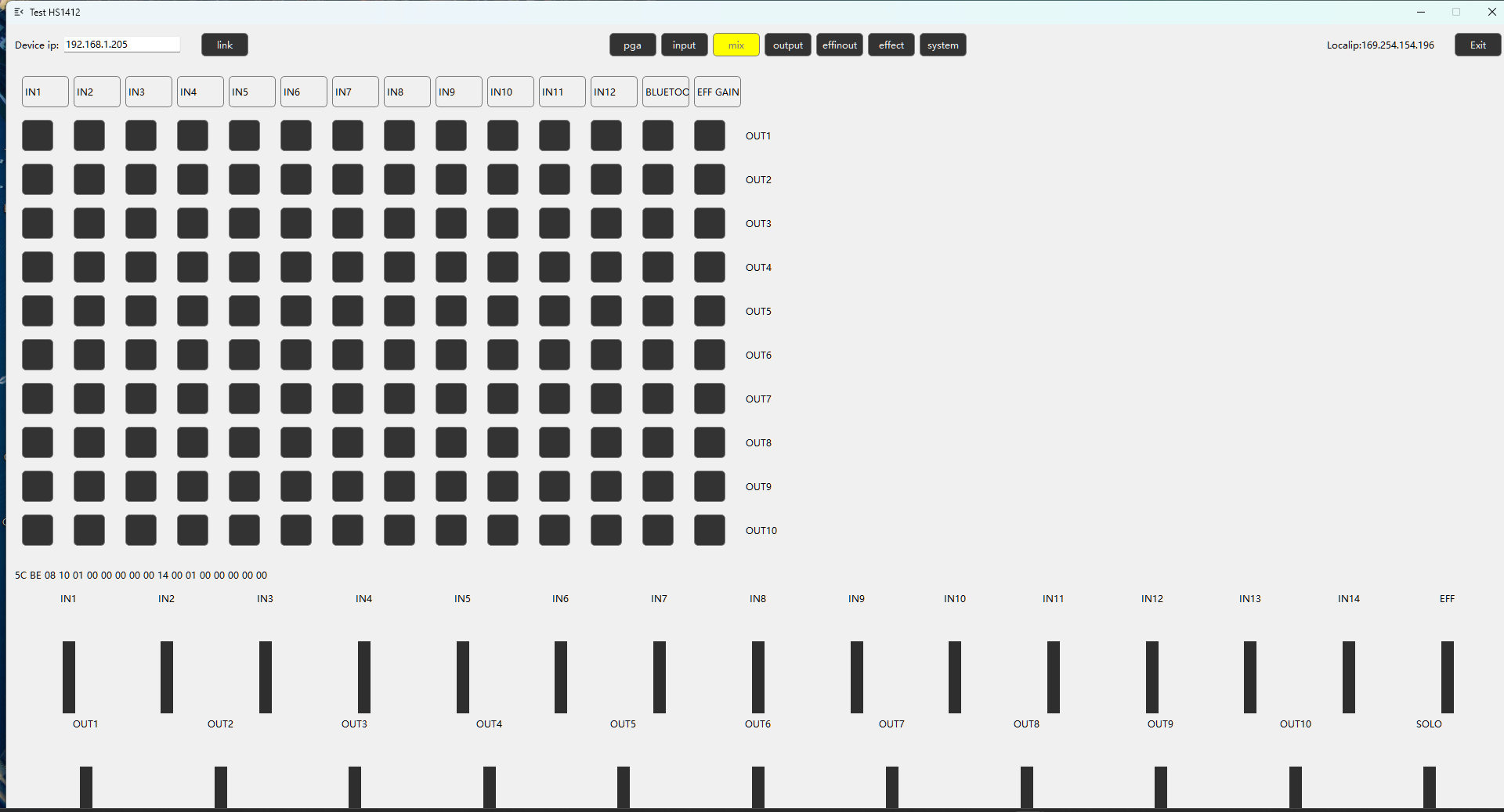
Task: Adjust the EFF fader slider
Action: (1447, 677)
